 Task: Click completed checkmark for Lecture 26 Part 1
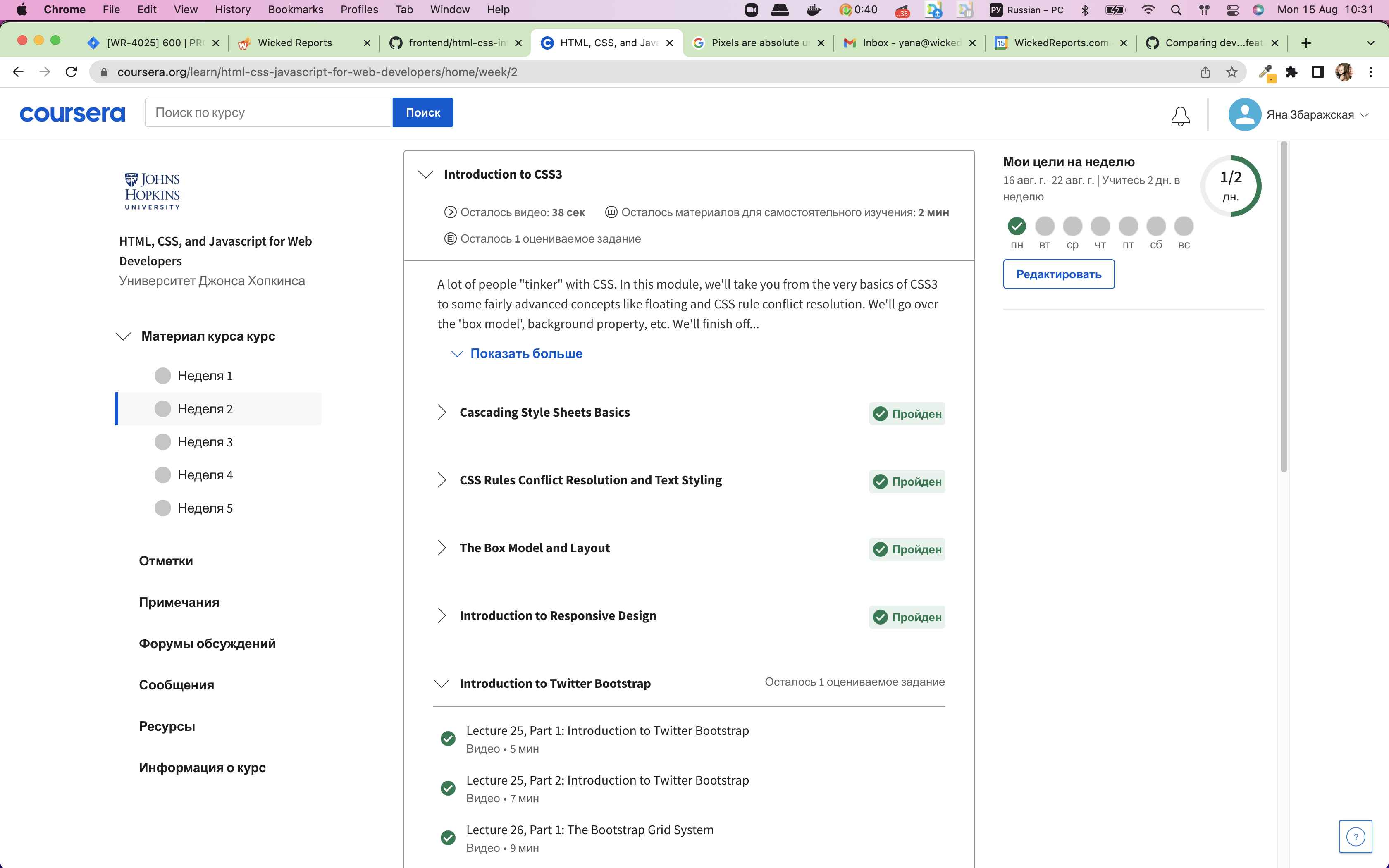click(x=448, y=838)
